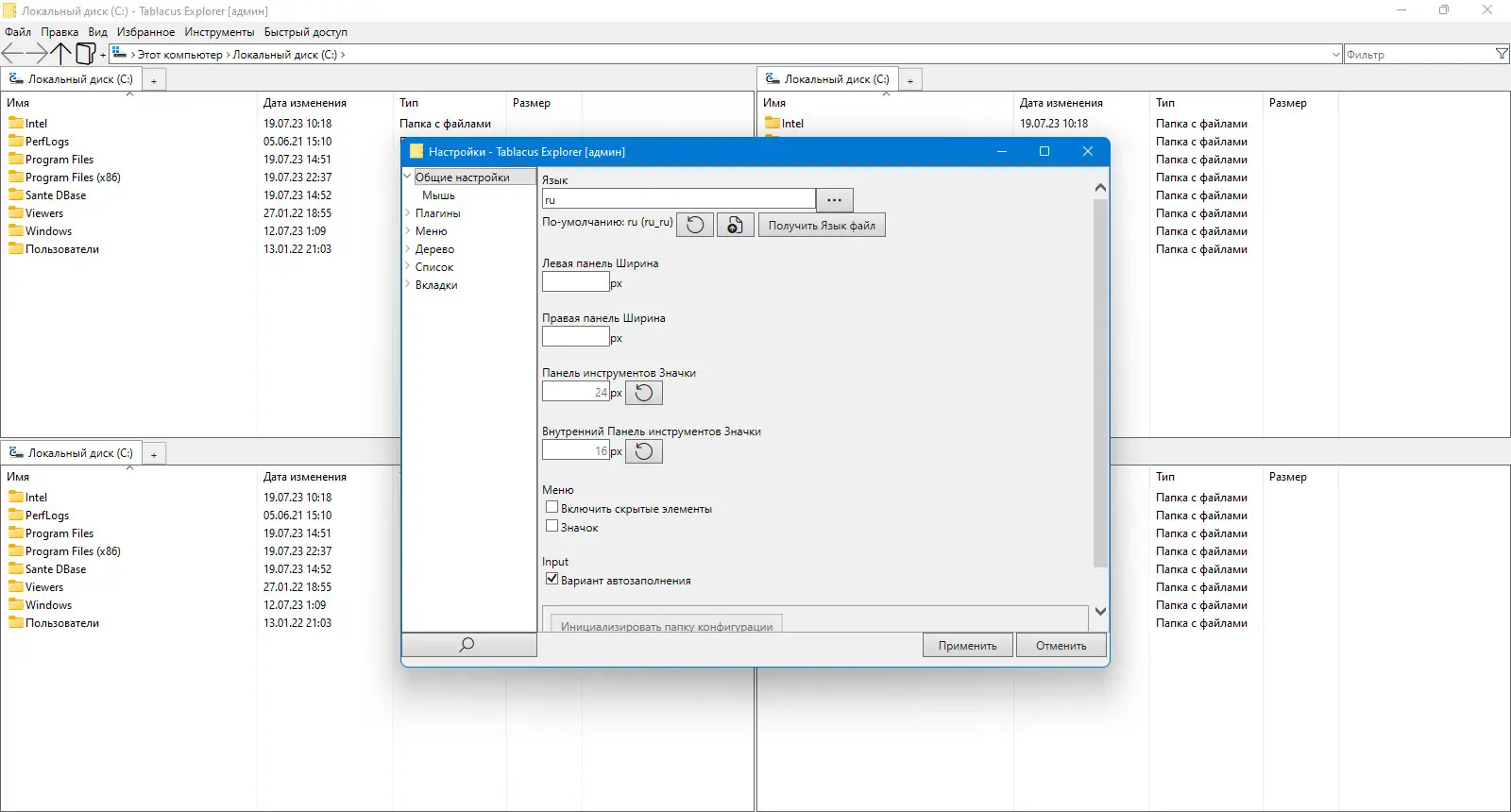Open the 'Быстрый доступ' menu
Screen dimensions: 1511x812
pos(306,32)
